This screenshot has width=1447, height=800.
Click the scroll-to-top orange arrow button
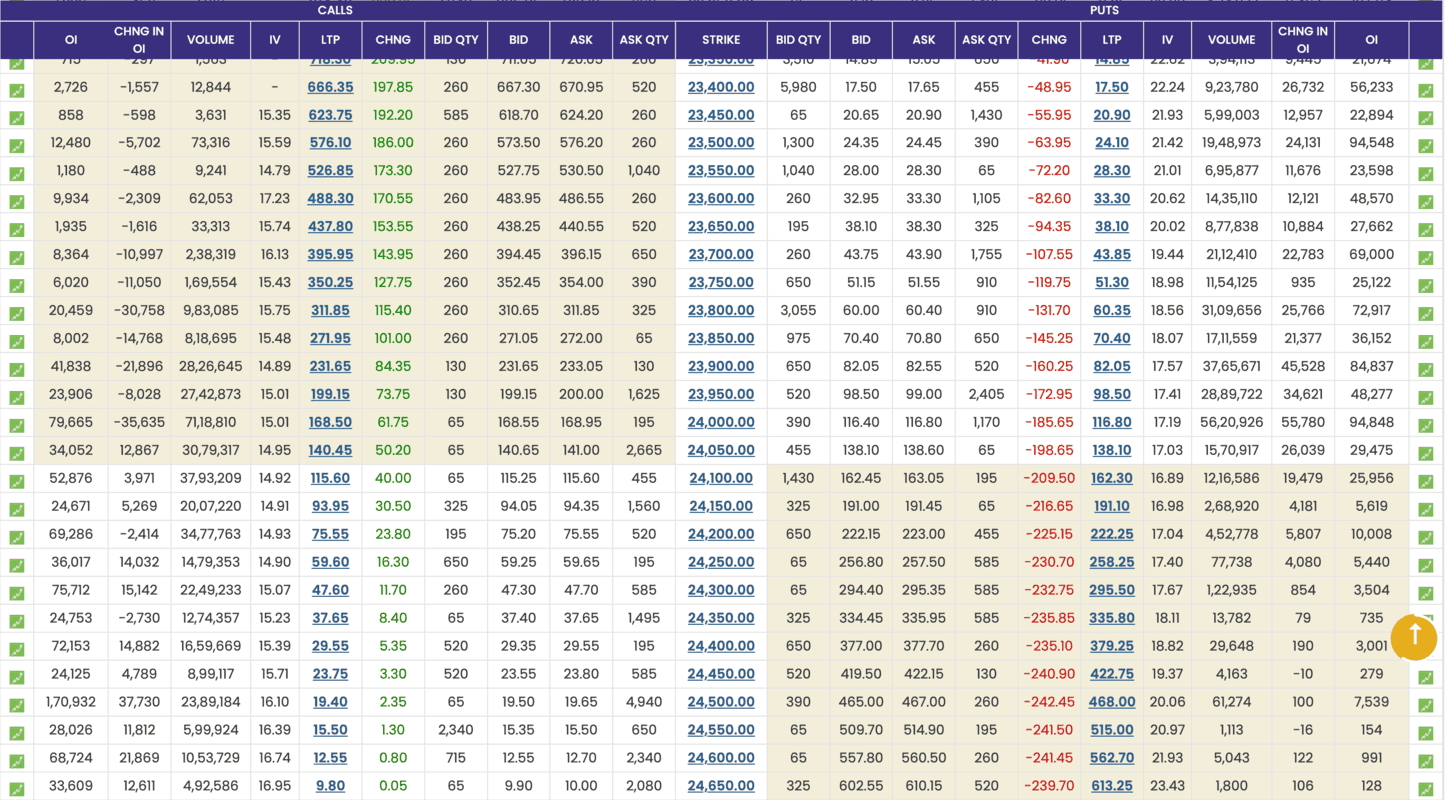[1414, 636]
